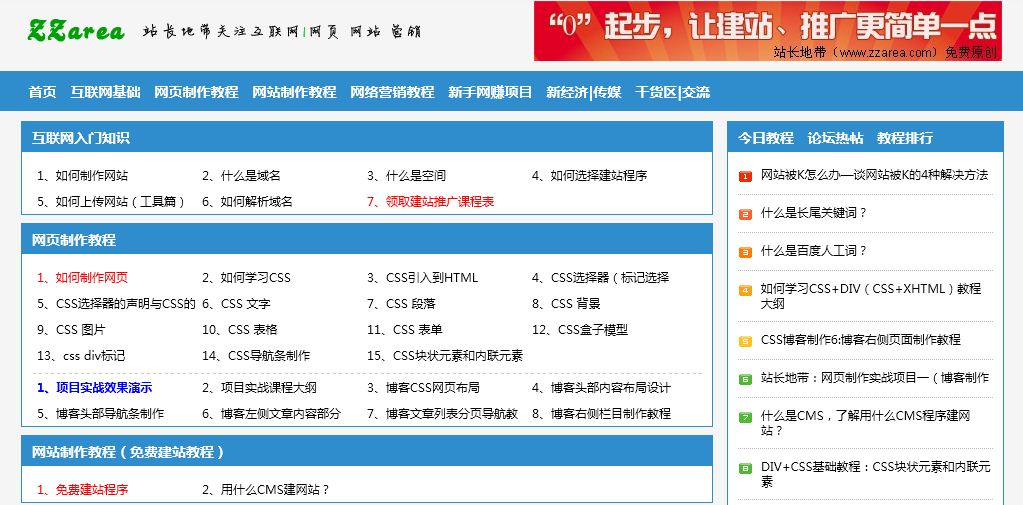Select 网络营销教程 navigation menu item
The height and width of the screenshot is (505, 1023).
[x=392, y=92]
